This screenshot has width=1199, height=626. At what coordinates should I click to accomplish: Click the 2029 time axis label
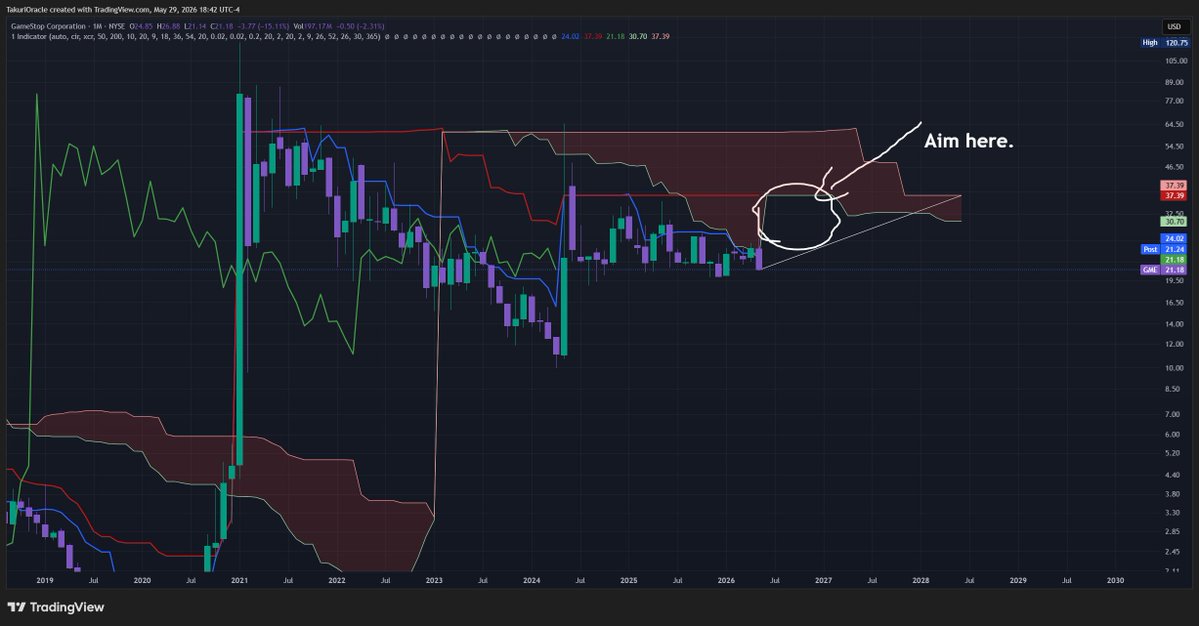pos(1018,580)
